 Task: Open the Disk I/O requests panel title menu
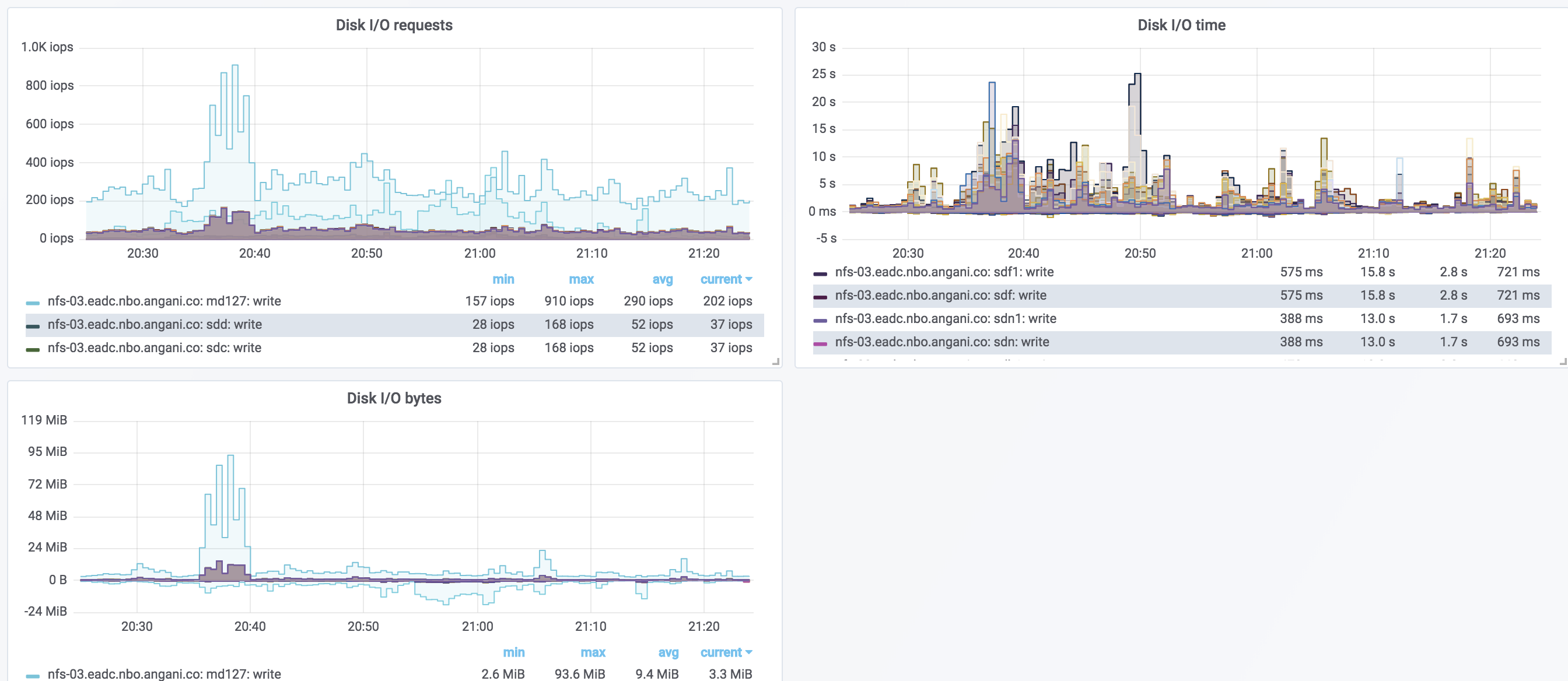[x=394, y=25]
